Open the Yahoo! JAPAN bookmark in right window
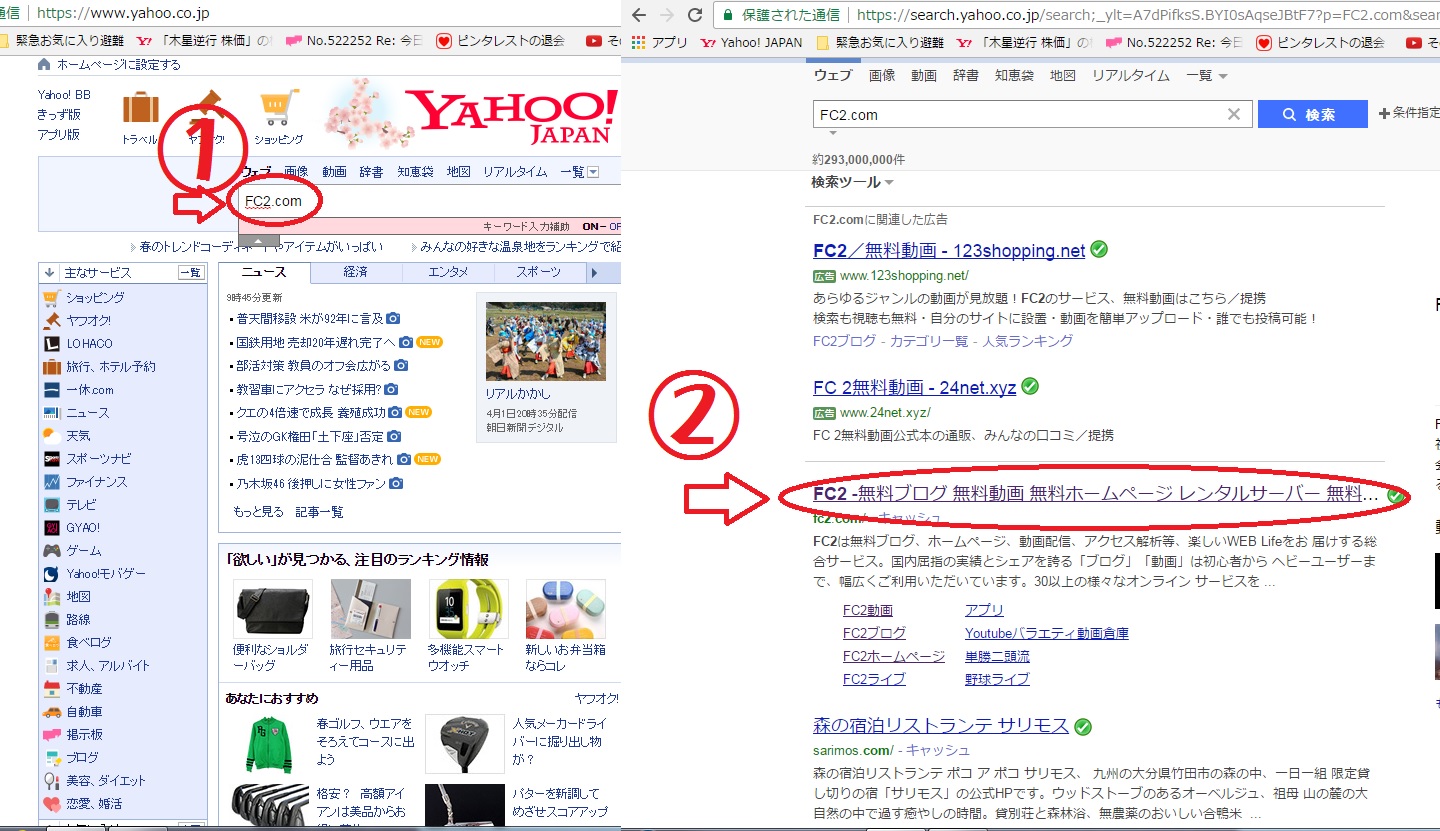The width and height of the screenshot is (1440, 831). click(751, 42)
